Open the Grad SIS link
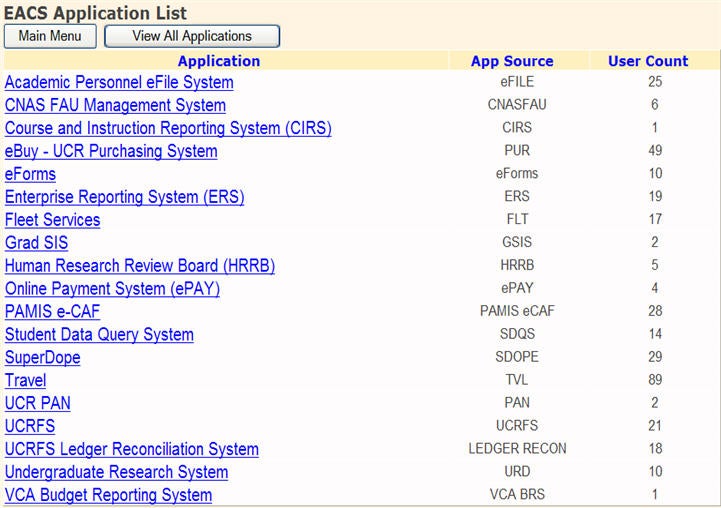Screen dimensions: 721x508 click(x=36, y=243)
